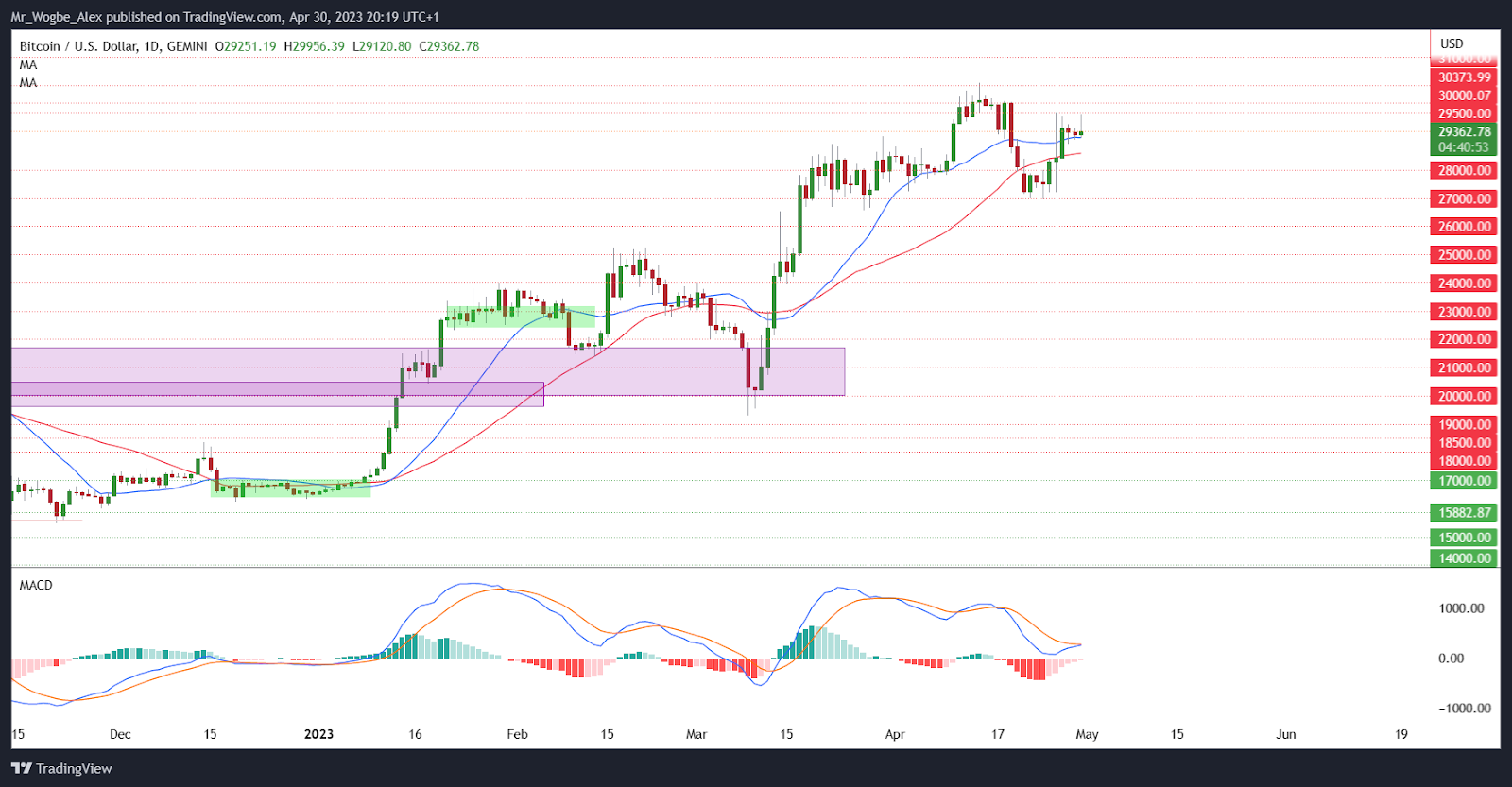1512x787 pixels.
Task: Click the 17000.00 green price label
Action: [1464, 481]
